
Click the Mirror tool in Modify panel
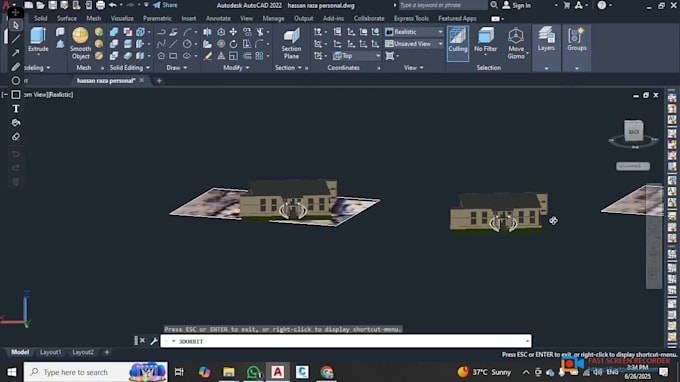207,32
